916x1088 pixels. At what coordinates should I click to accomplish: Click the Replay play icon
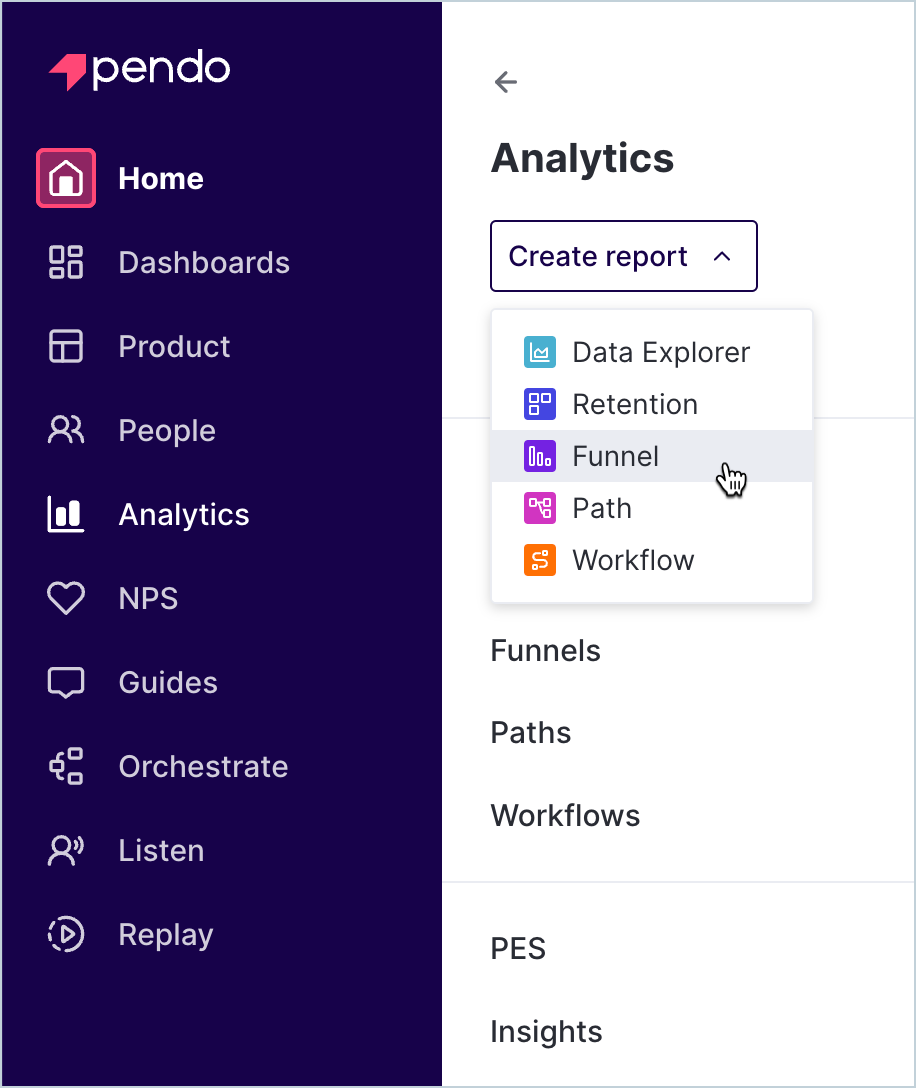pos(66,935)
